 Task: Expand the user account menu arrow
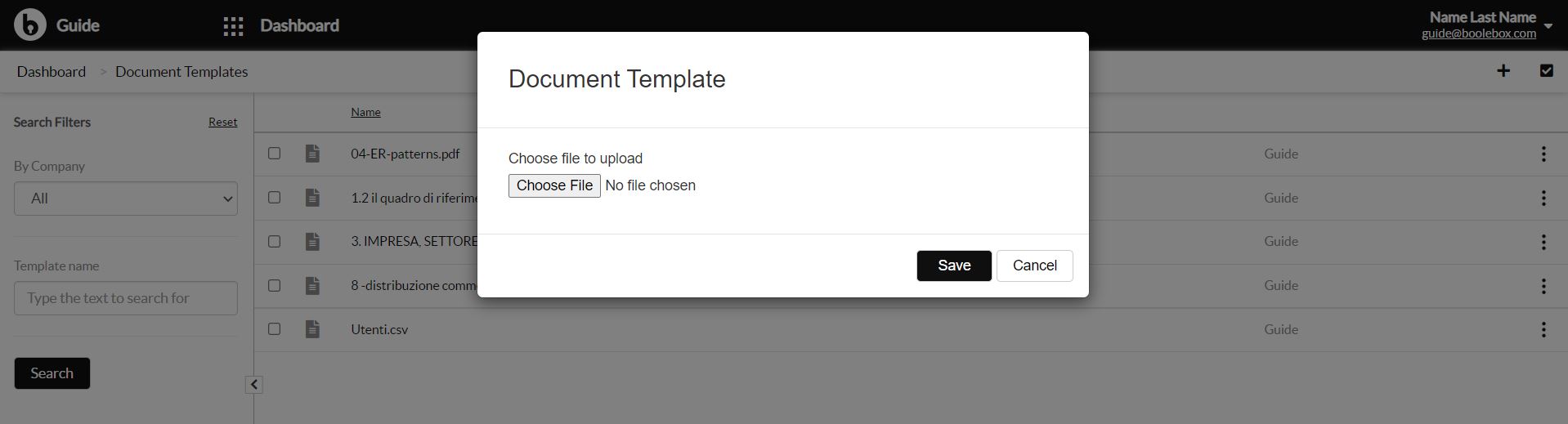(x=1548, y=26)
